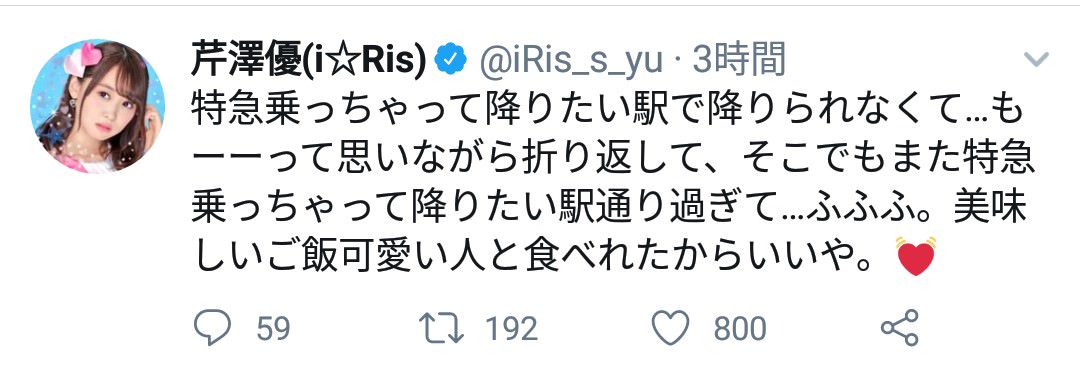The image size is (1080, 369).
Task: Open tweet permalink via the 3時間 timestamp
Action: tap(739, 62)
